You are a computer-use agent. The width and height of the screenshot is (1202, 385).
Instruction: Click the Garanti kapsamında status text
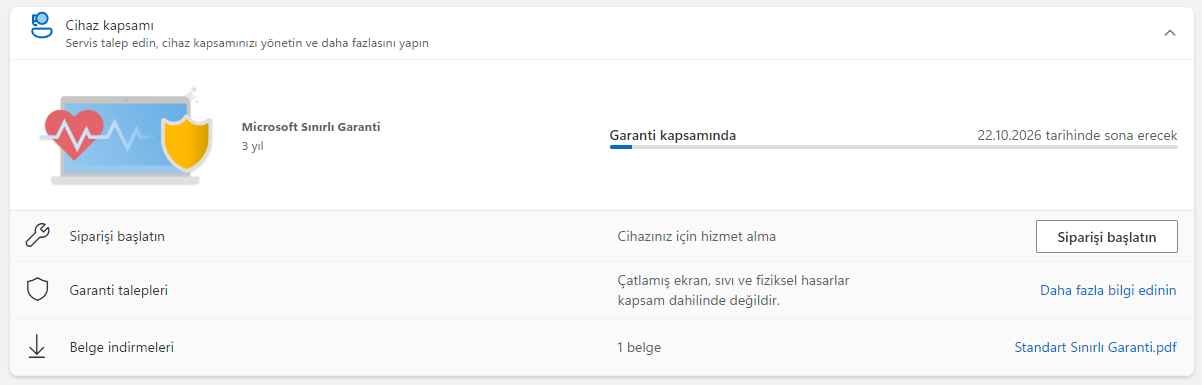(x=673, y=135)
